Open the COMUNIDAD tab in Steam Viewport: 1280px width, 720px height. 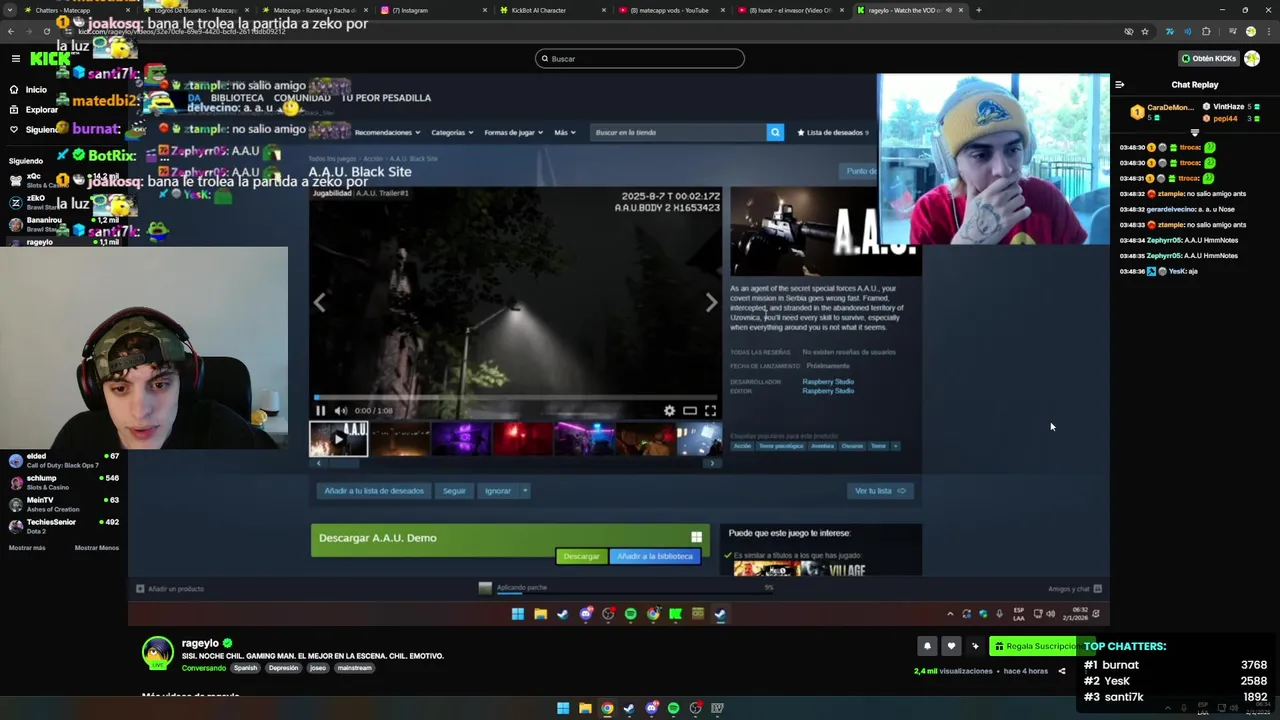[302, 98]
